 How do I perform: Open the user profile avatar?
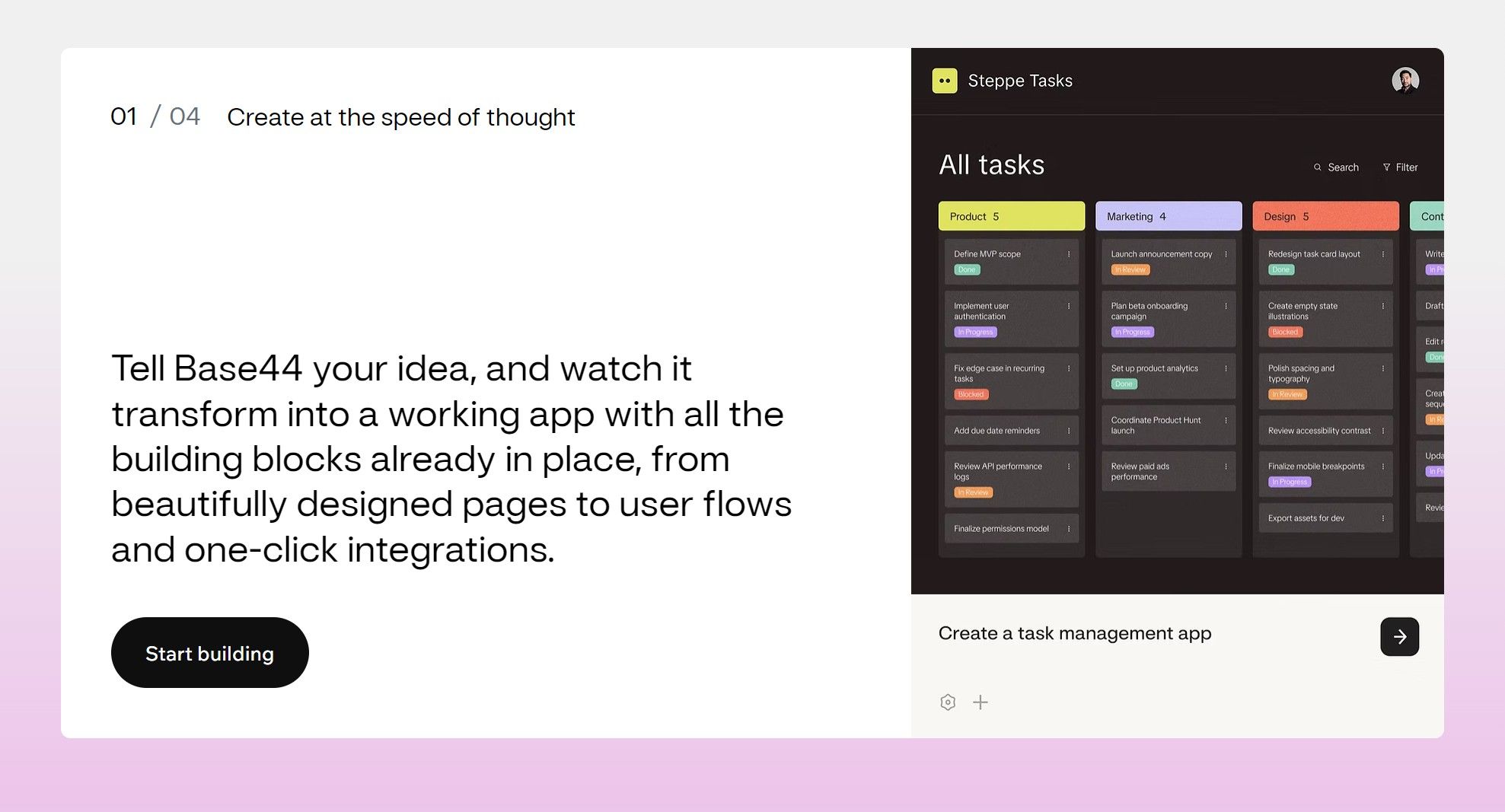1405,81
